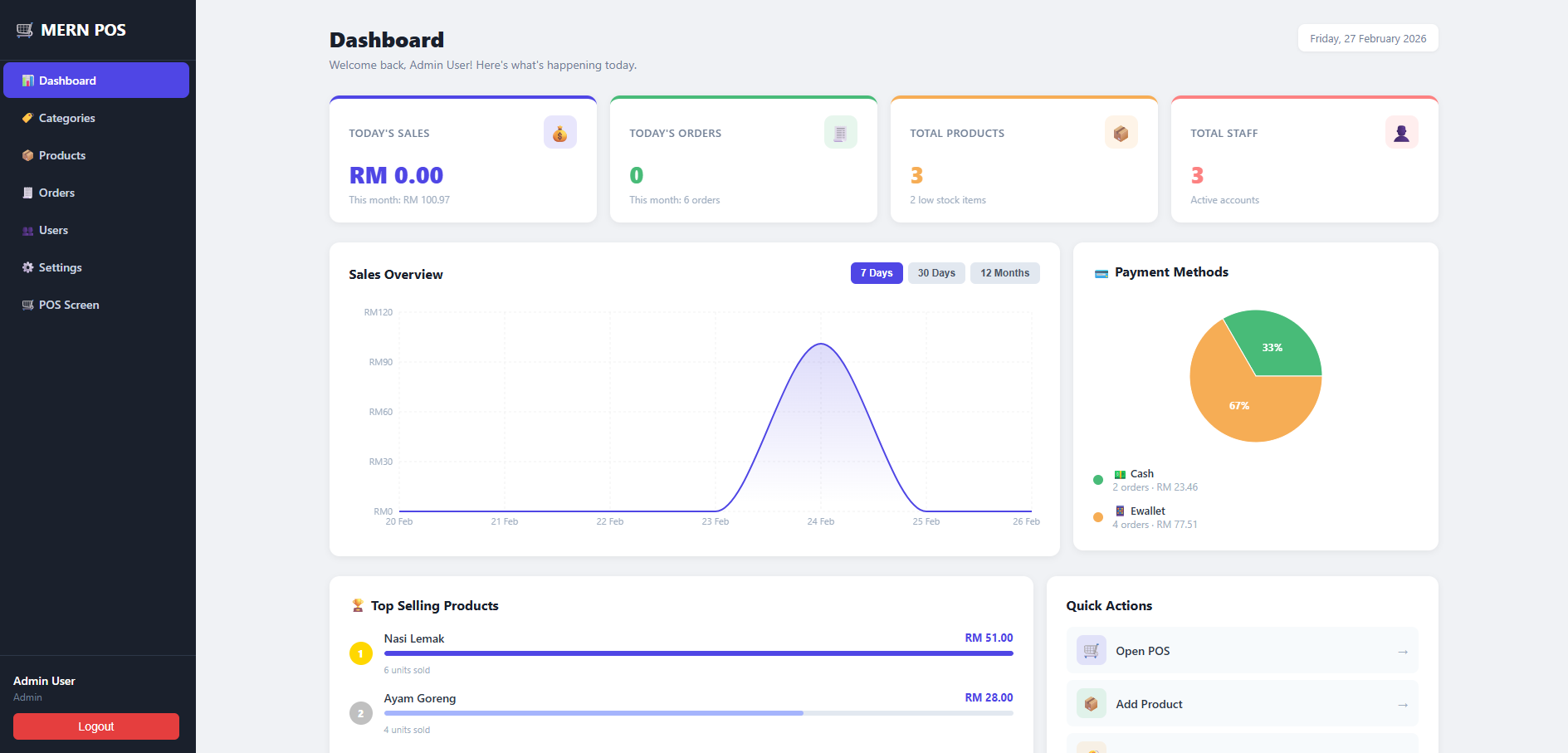Click the Nasi Lemak sales progress bar
The image size is (1568, 753).
[697, 653]
